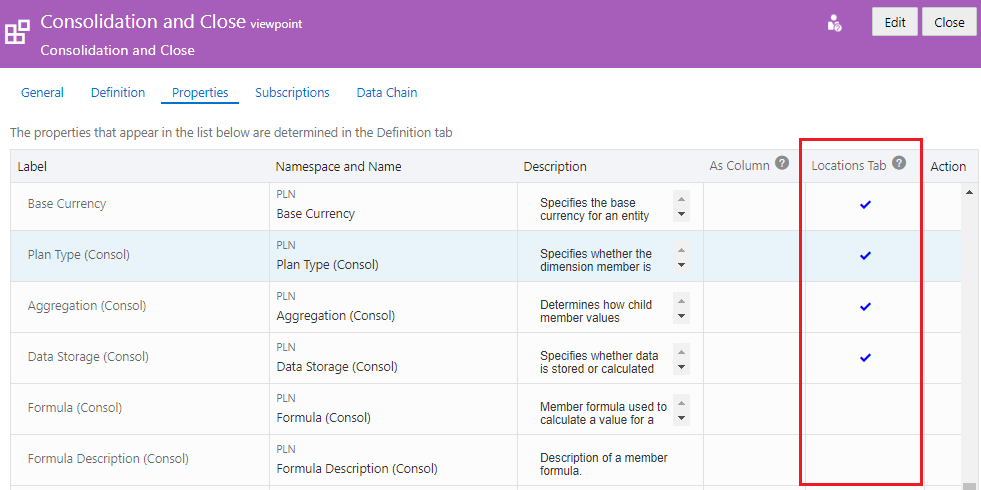
Task: Toggle Locations Tab checkmark for Plan Type (Consol)
Action: pos(865,255)
